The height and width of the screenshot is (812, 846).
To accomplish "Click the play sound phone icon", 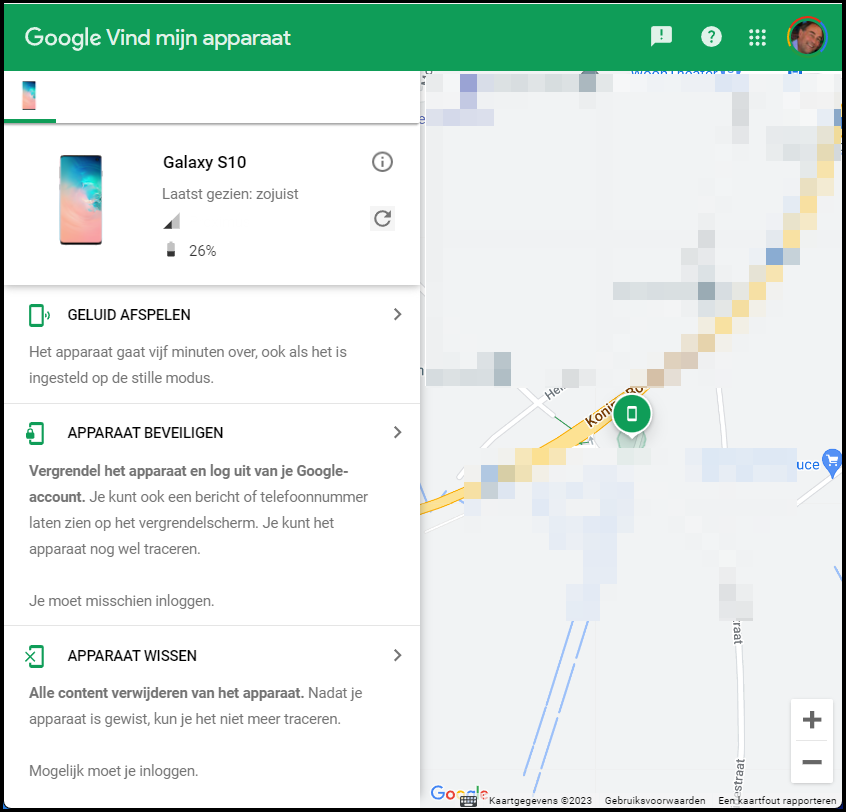I will 39,315.
